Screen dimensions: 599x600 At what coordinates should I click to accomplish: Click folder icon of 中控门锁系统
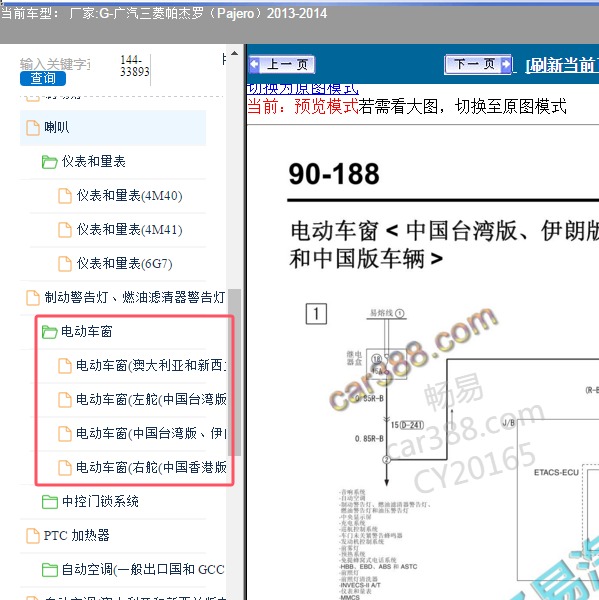(49, 502)
